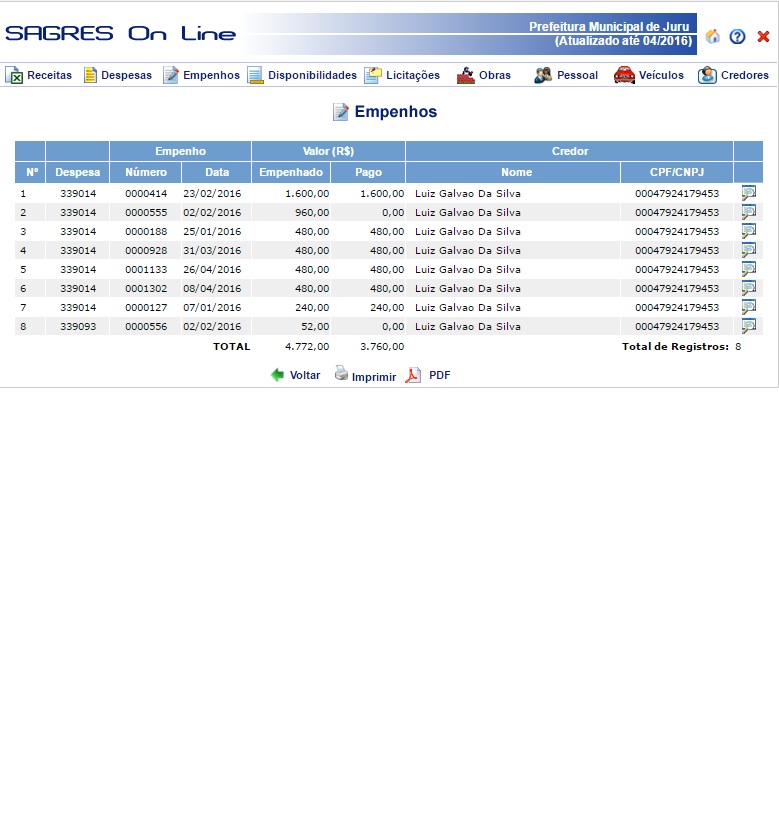Viewport: 779px width, 823px height.
Task: View details icon for empenho 0000414
Action: (748, 193)
